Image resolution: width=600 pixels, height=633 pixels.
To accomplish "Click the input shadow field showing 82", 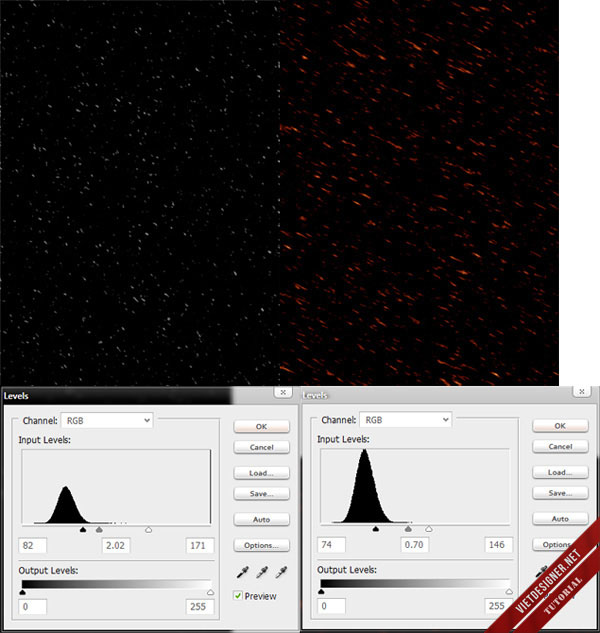I will pos(33,545).
